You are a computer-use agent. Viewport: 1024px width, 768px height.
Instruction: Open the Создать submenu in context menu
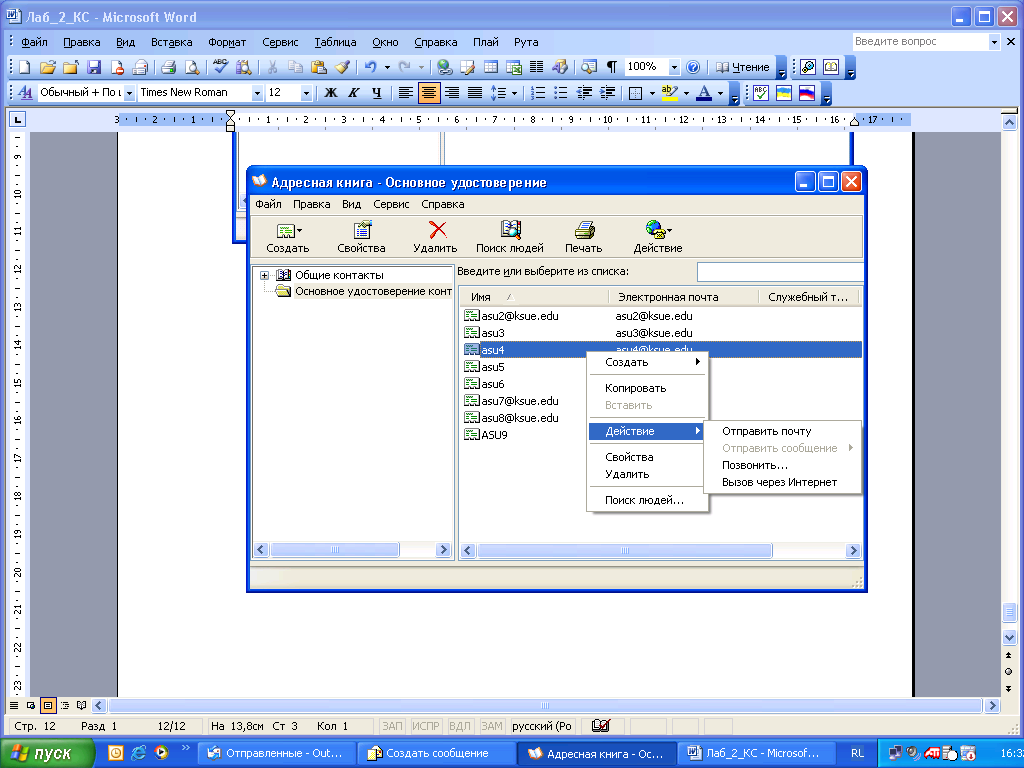pos(647,362)
